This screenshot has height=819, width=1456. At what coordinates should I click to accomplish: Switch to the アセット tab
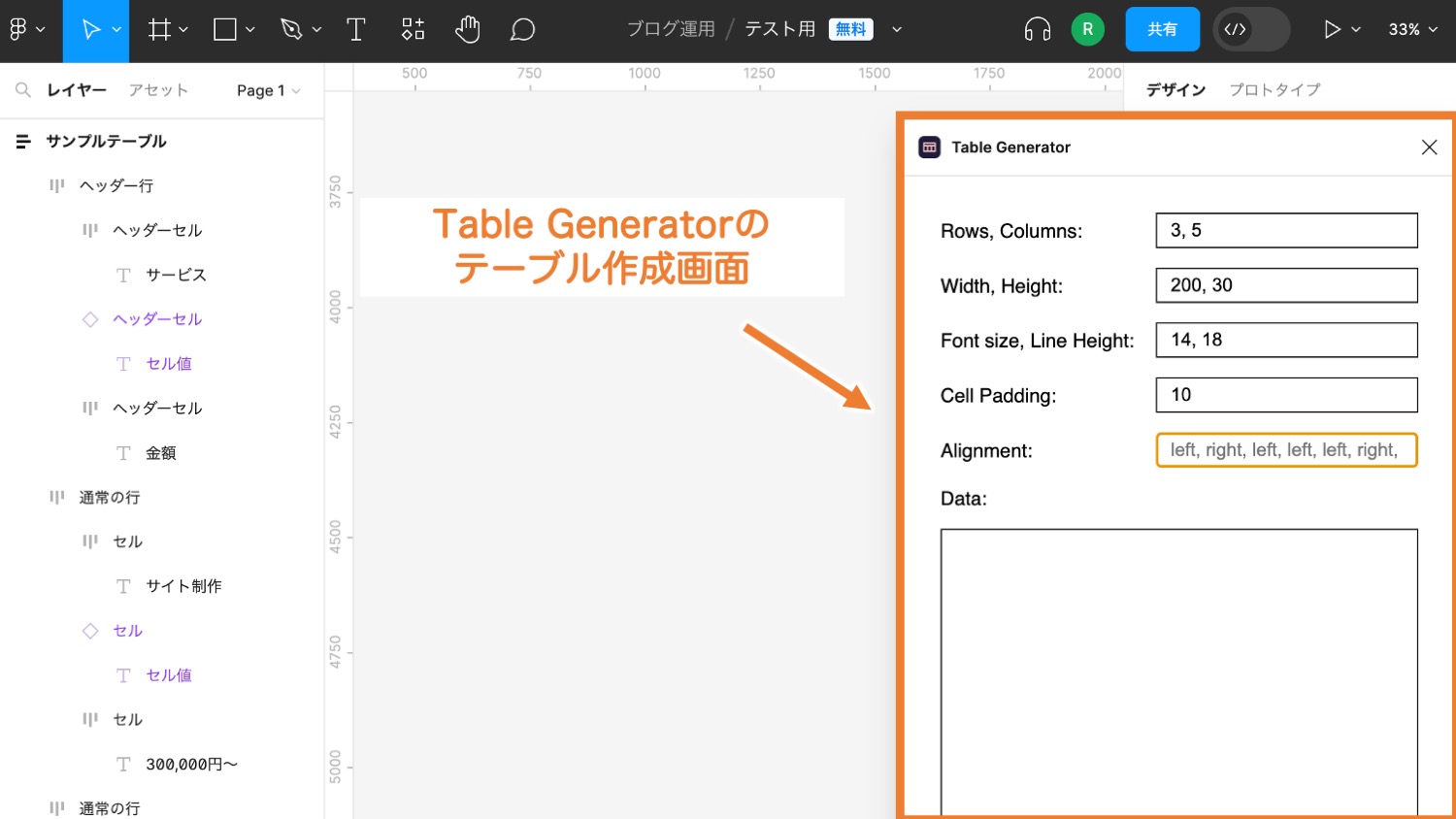click(x=158, y=89)
